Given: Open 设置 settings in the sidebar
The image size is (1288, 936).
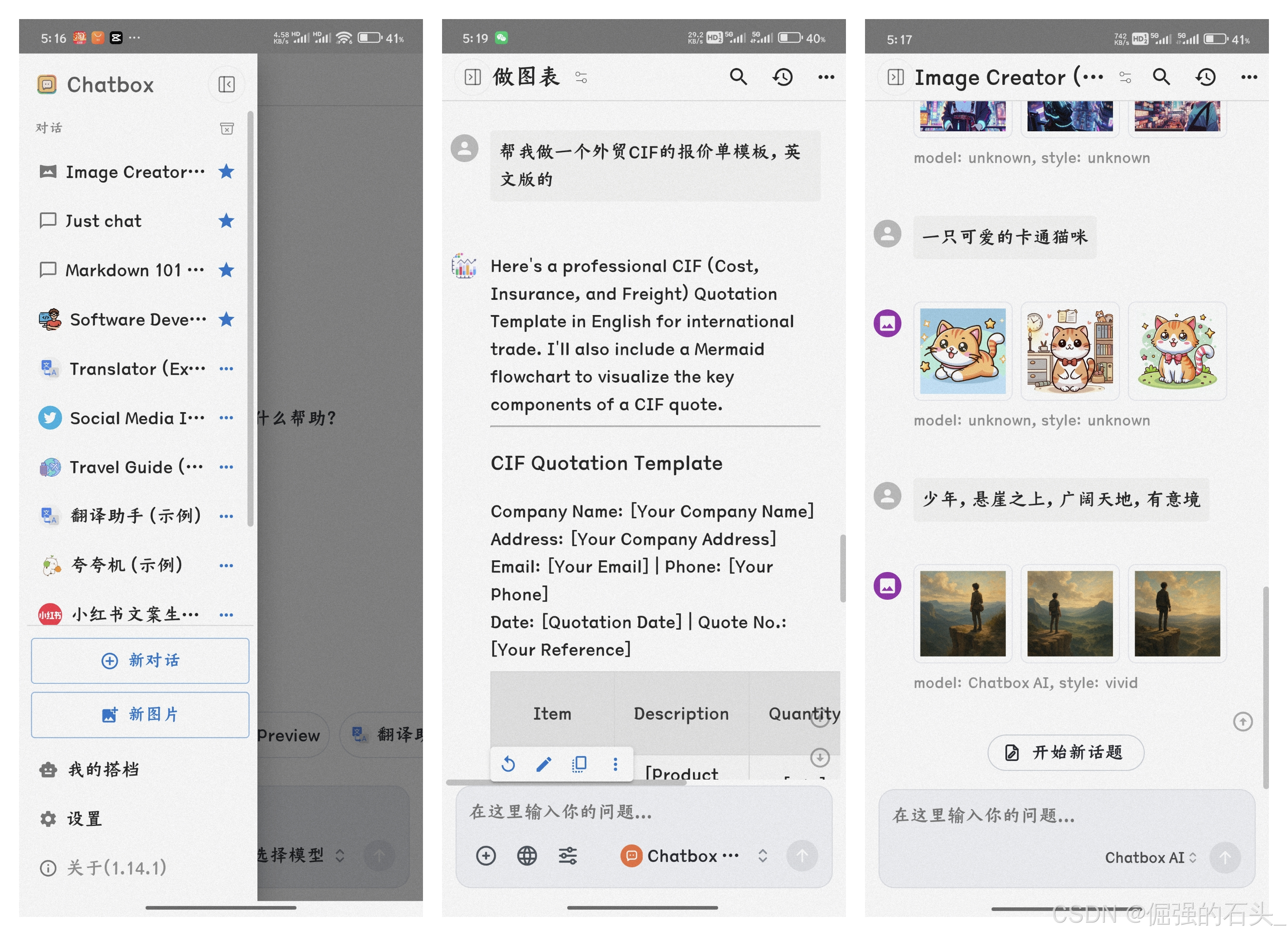Looking at the screenshot, I should (84, 819).
